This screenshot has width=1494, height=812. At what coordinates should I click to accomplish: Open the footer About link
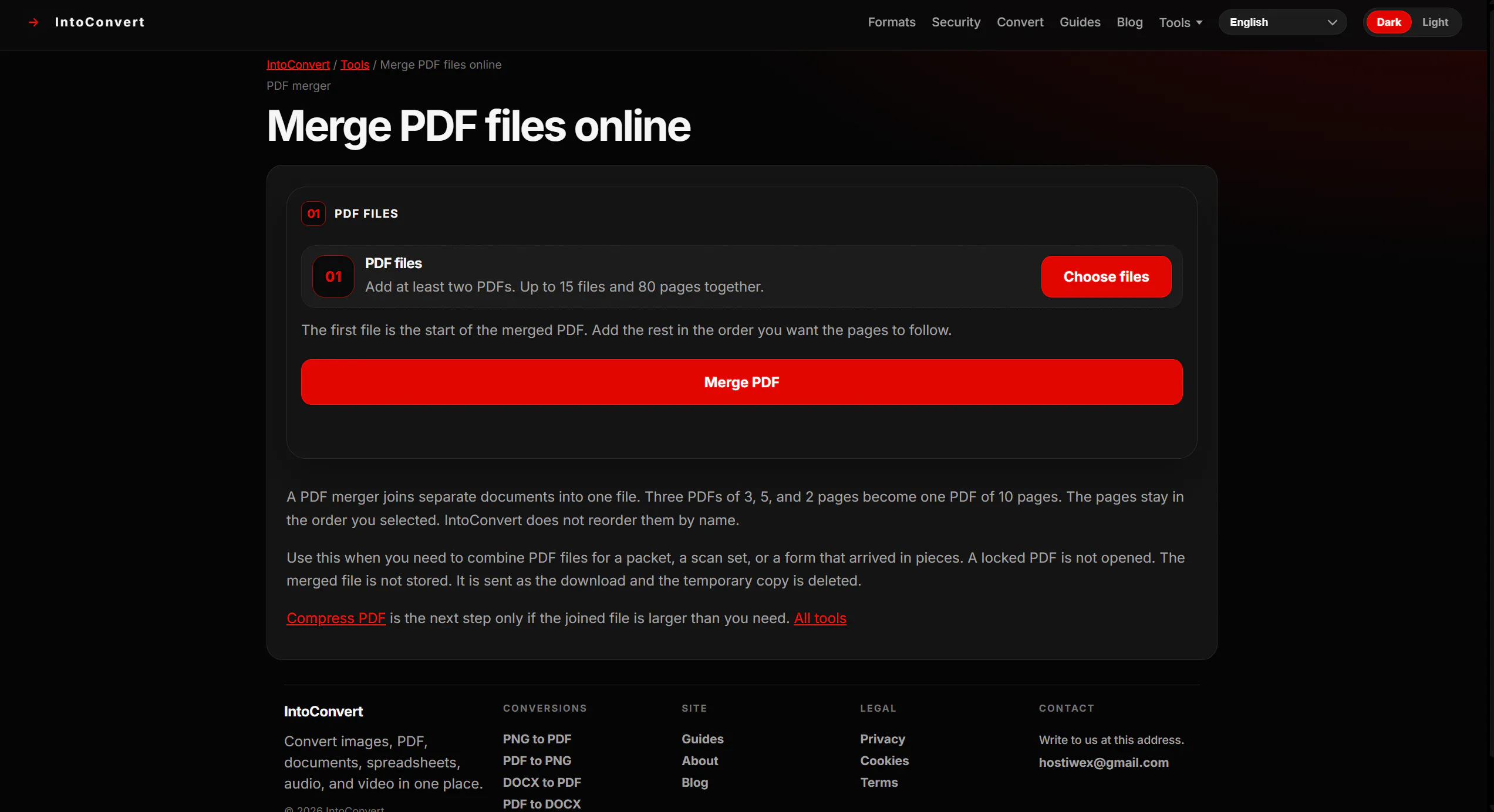pos(700,761)
